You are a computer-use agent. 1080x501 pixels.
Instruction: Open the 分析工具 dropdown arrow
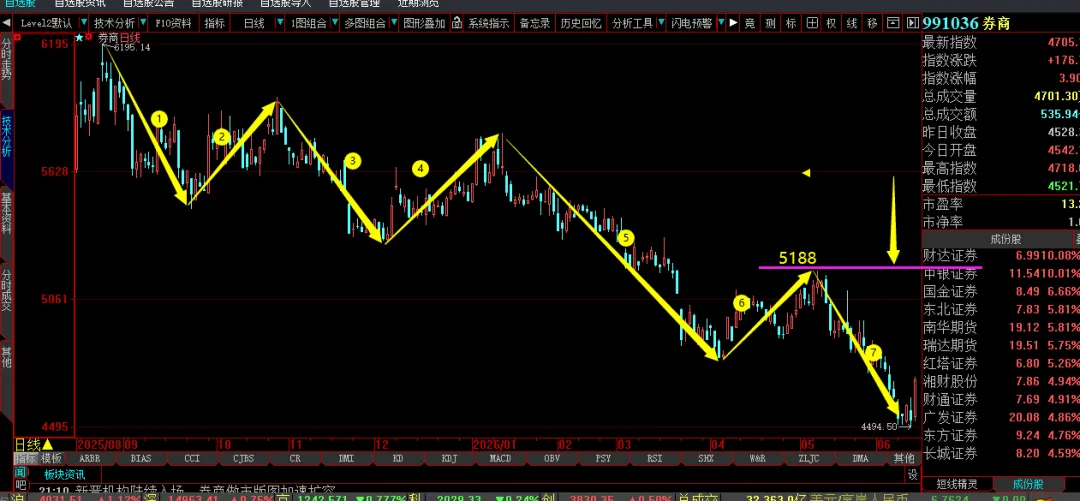tap(661, 23)
